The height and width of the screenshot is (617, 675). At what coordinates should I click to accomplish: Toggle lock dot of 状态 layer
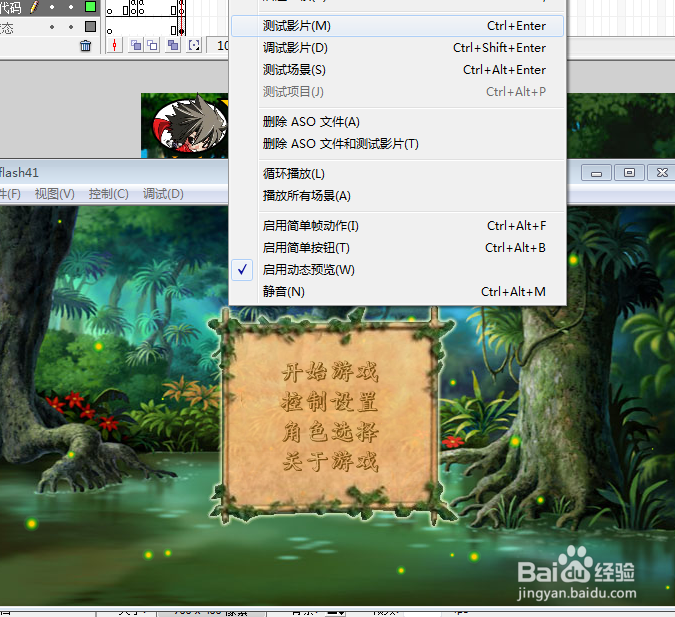(71, 27)
